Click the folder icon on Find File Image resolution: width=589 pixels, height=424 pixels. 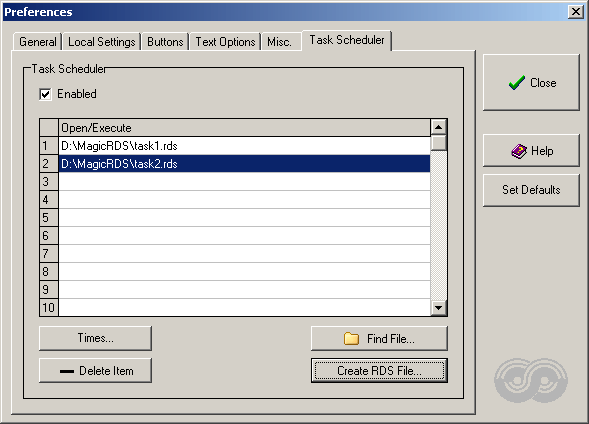pyautogui.click(x=351, y=338)
